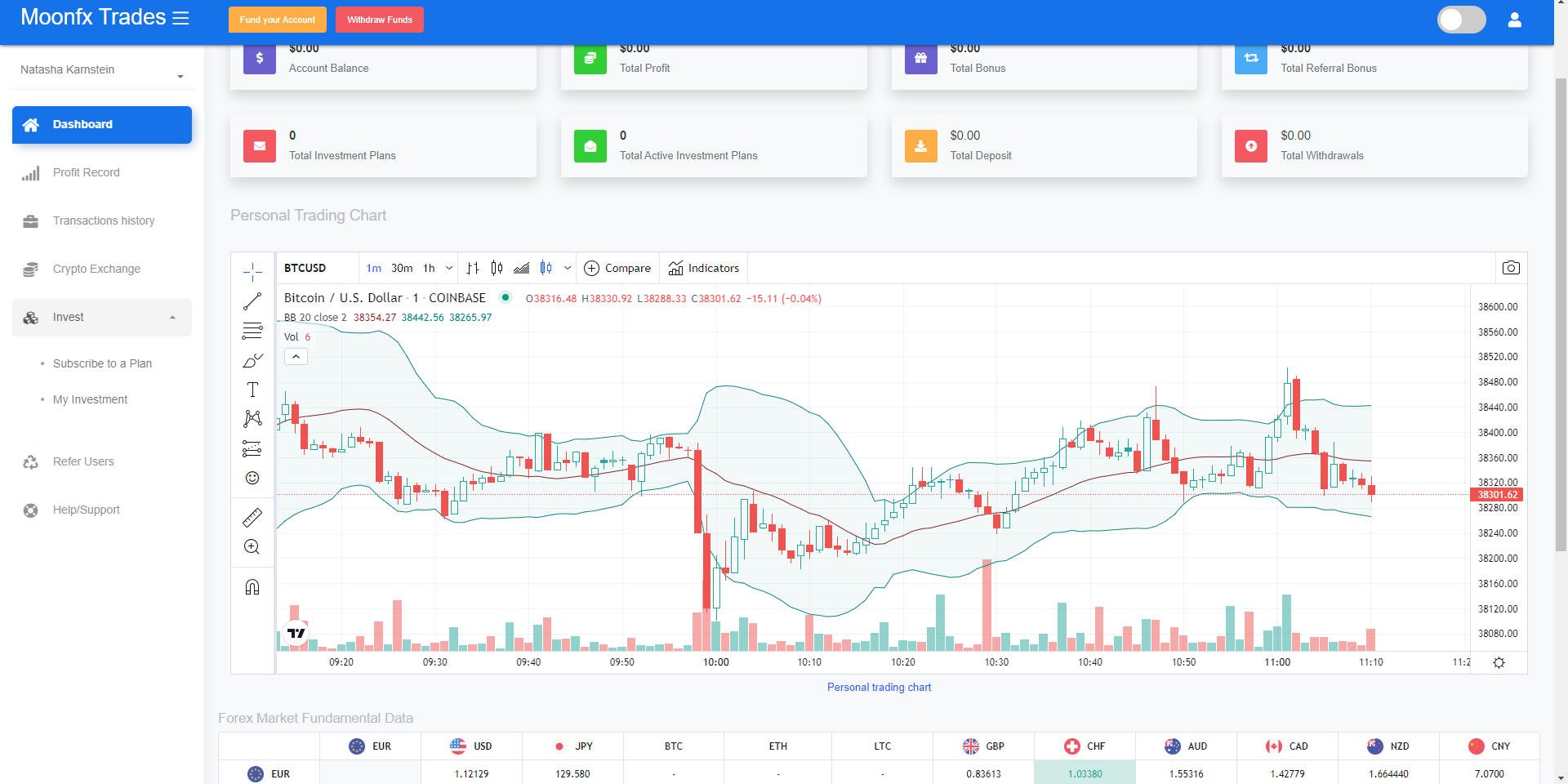
Task: Click Compare button in chart toolbar
Action: point(618,268)
